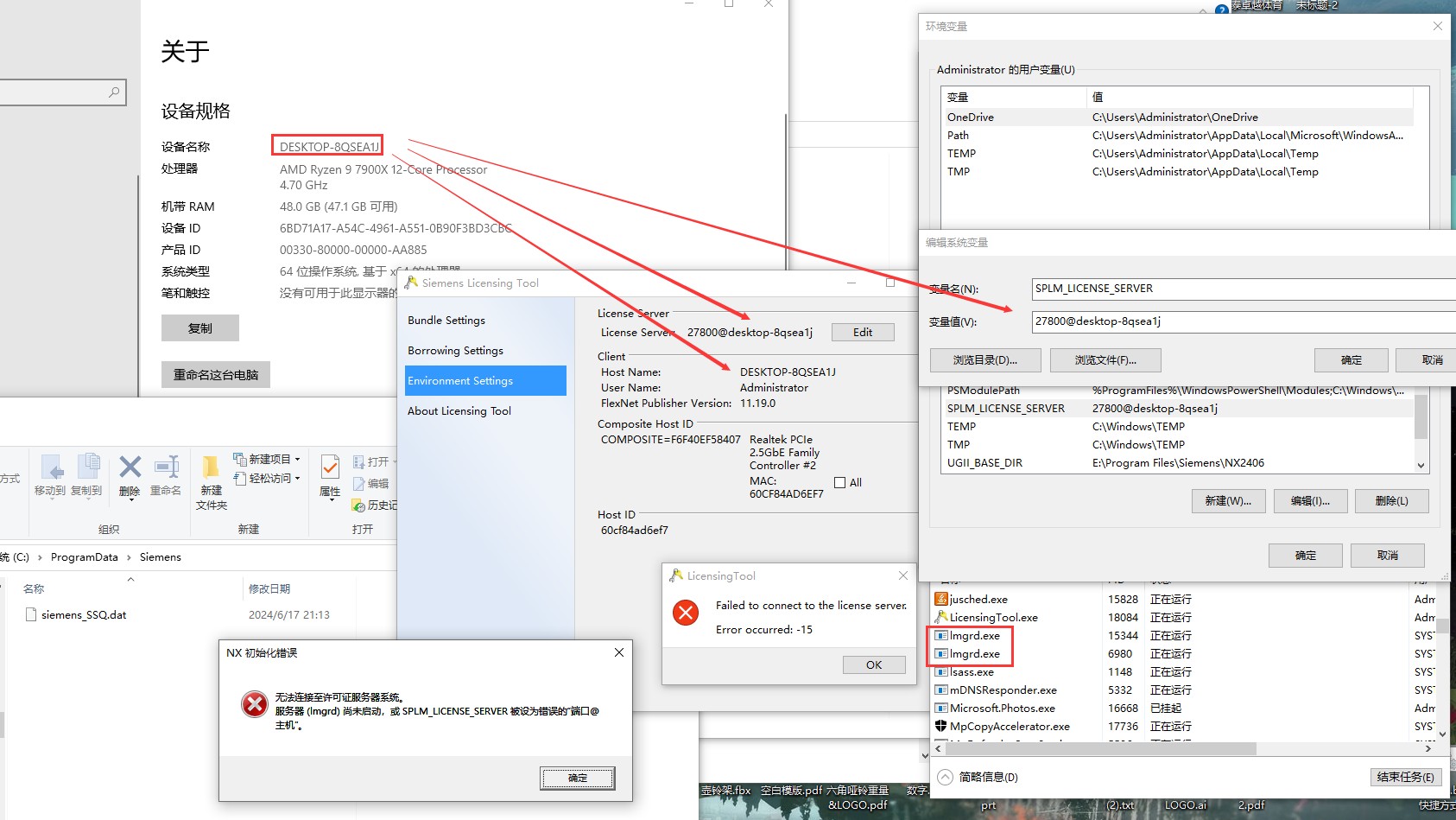Click the down arrow of system variables scrollbar

[1421, 466]
